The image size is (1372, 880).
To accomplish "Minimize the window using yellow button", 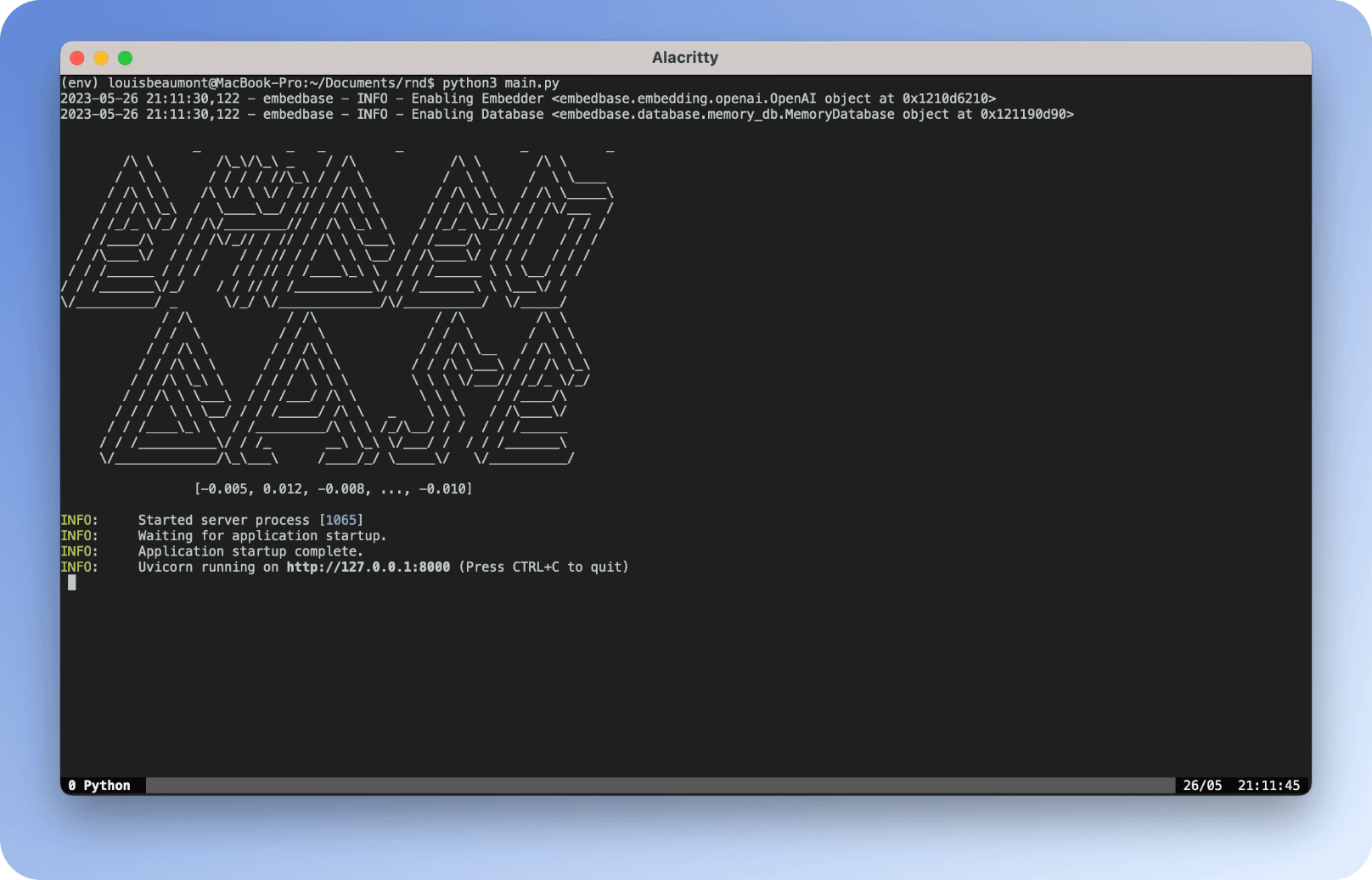I will 101,58.
